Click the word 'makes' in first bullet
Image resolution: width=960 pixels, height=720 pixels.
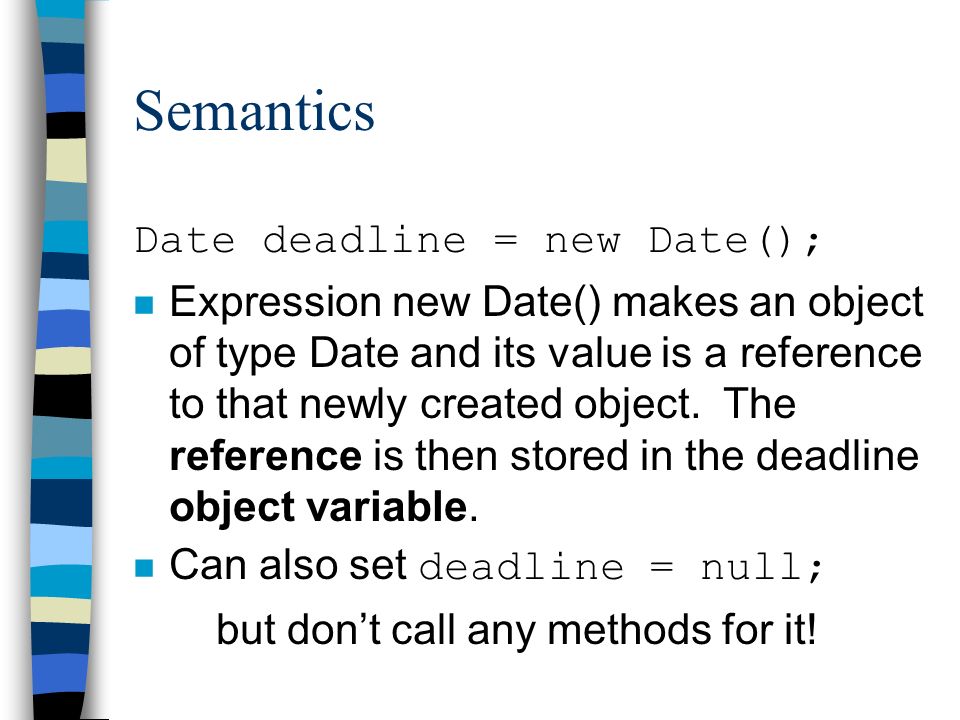coord(675,302)
